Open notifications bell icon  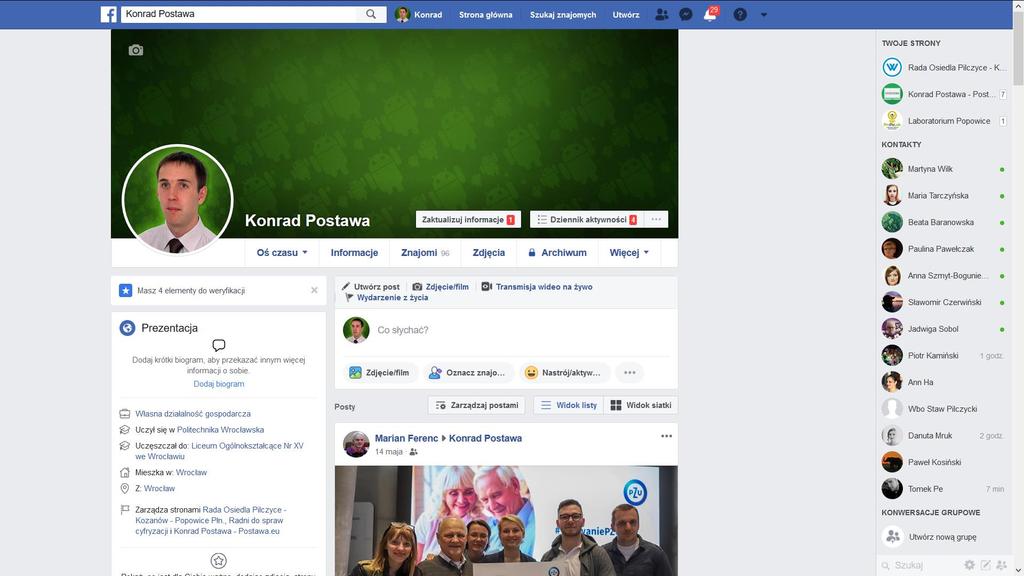(x=711, y=14)
